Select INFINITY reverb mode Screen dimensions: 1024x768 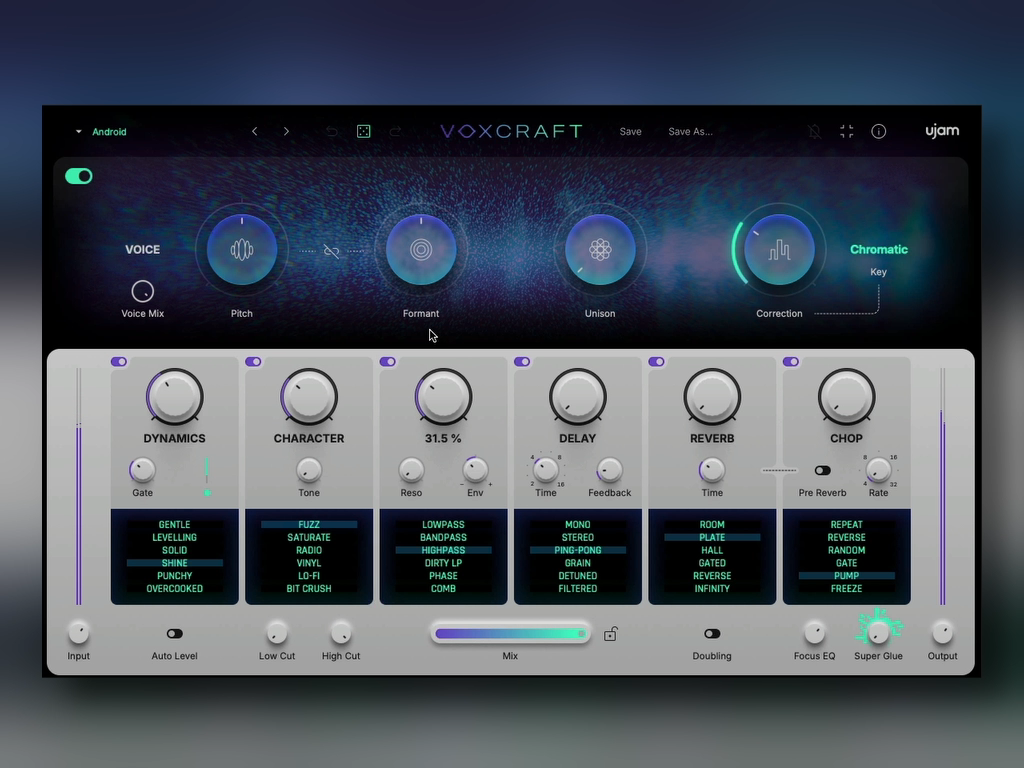[712, 588]
